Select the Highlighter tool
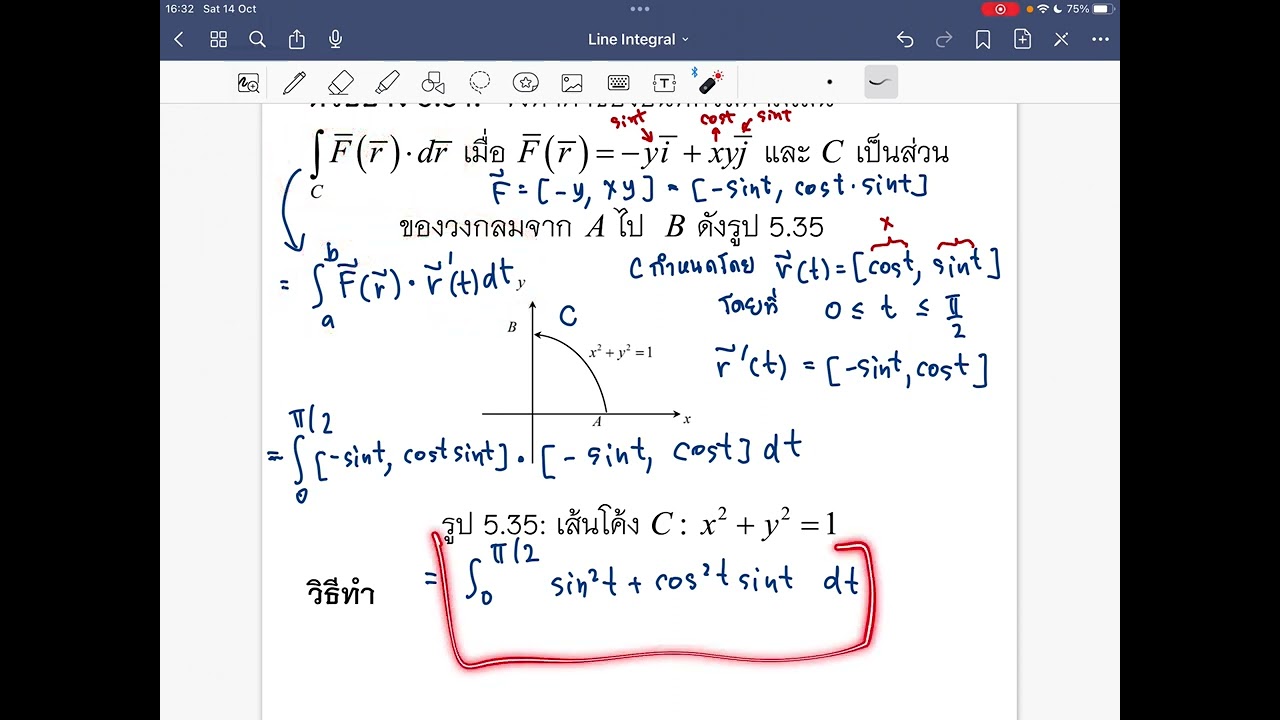Viewport: 1280px width, 720px height. [387, 83]
